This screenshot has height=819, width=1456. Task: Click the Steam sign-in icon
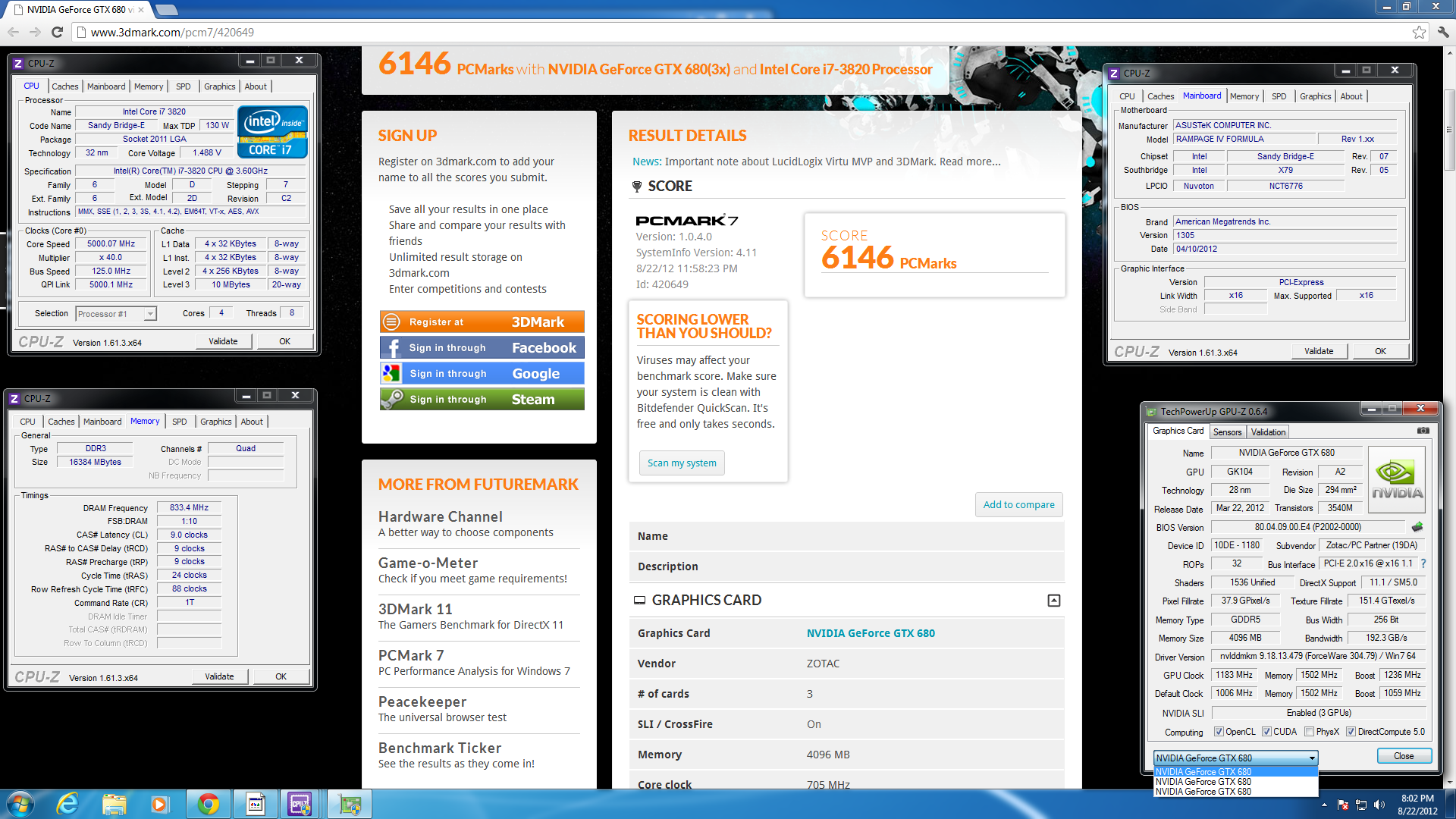coord(392,400)
